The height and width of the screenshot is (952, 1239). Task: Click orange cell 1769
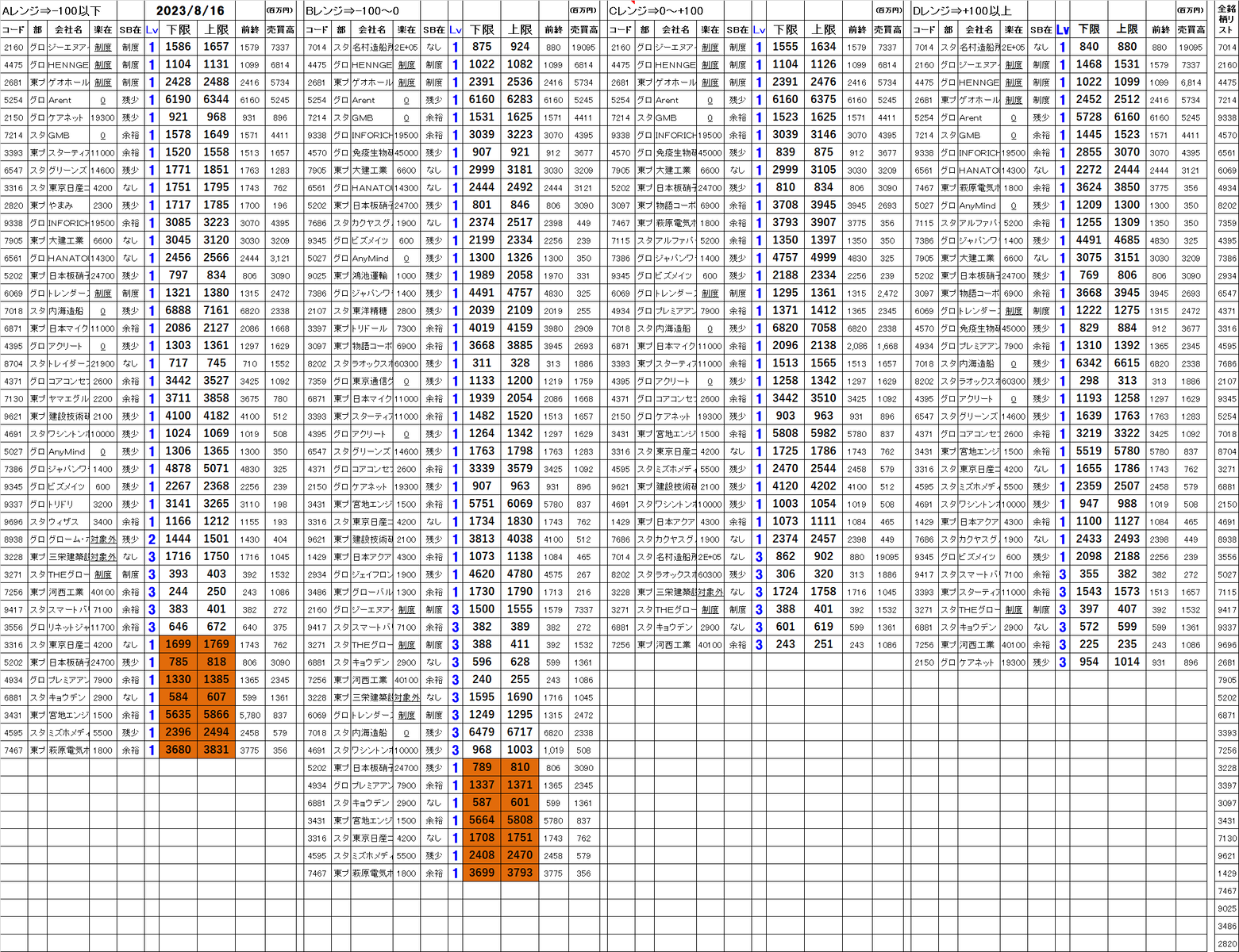217,645
